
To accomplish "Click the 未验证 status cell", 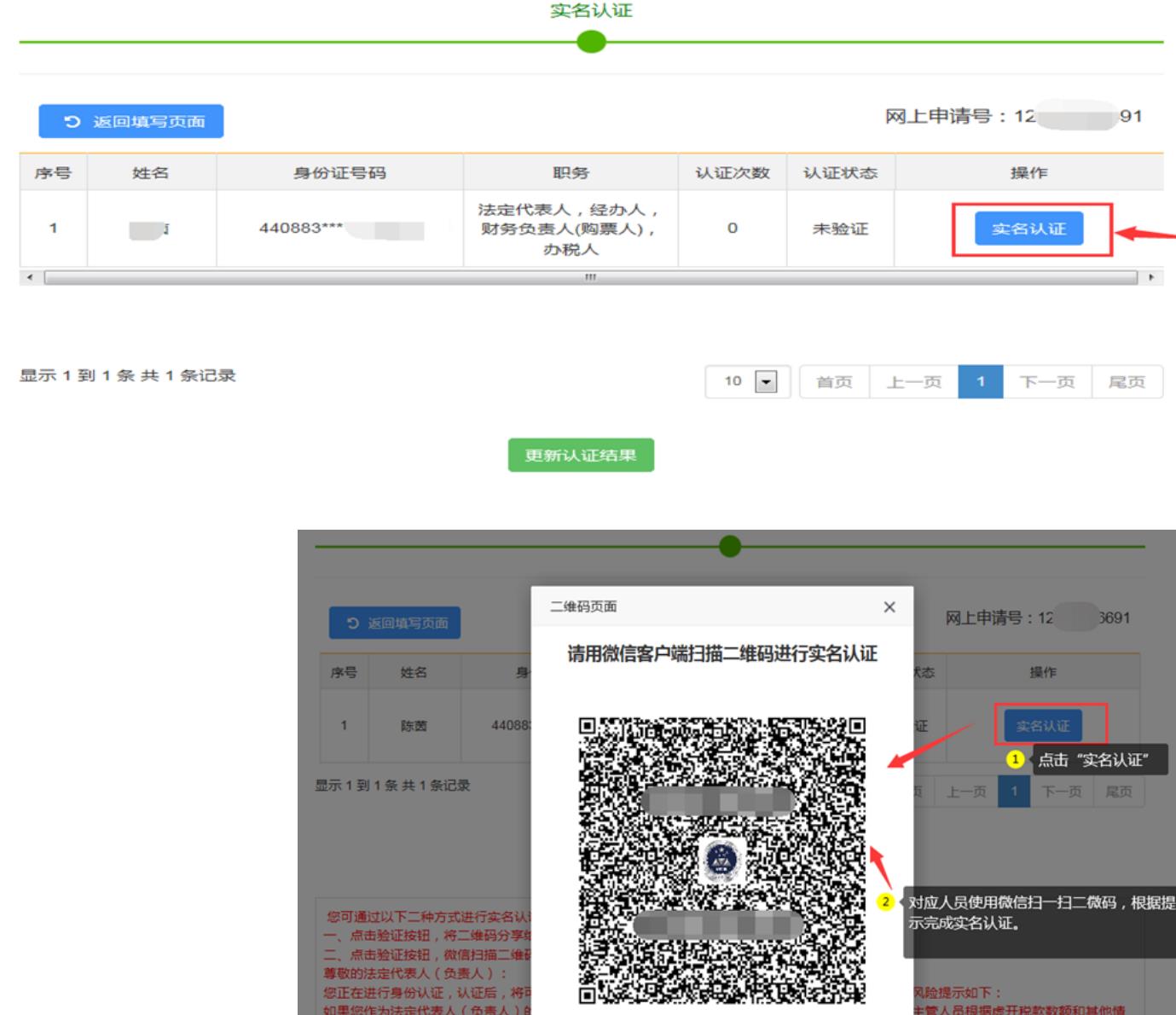I will [x=840, y=229].
